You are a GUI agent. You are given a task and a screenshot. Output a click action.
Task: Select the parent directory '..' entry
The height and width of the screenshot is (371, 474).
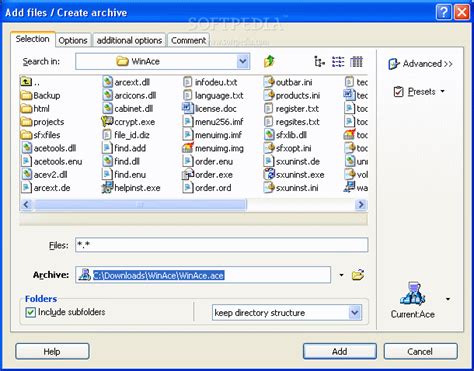(30, 82)
